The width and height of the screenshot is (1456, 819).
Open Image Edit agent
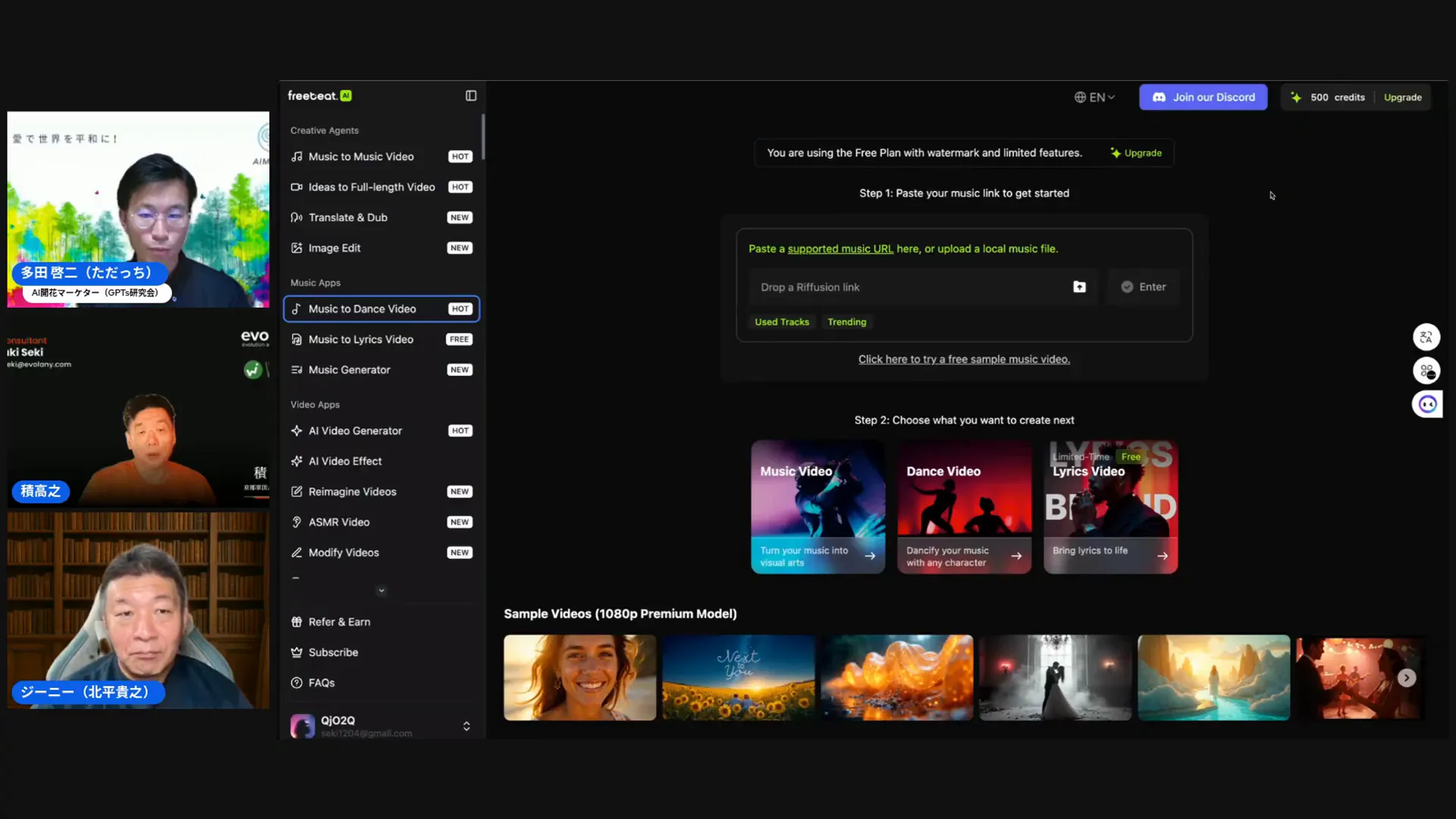click(x=381, y=248)
